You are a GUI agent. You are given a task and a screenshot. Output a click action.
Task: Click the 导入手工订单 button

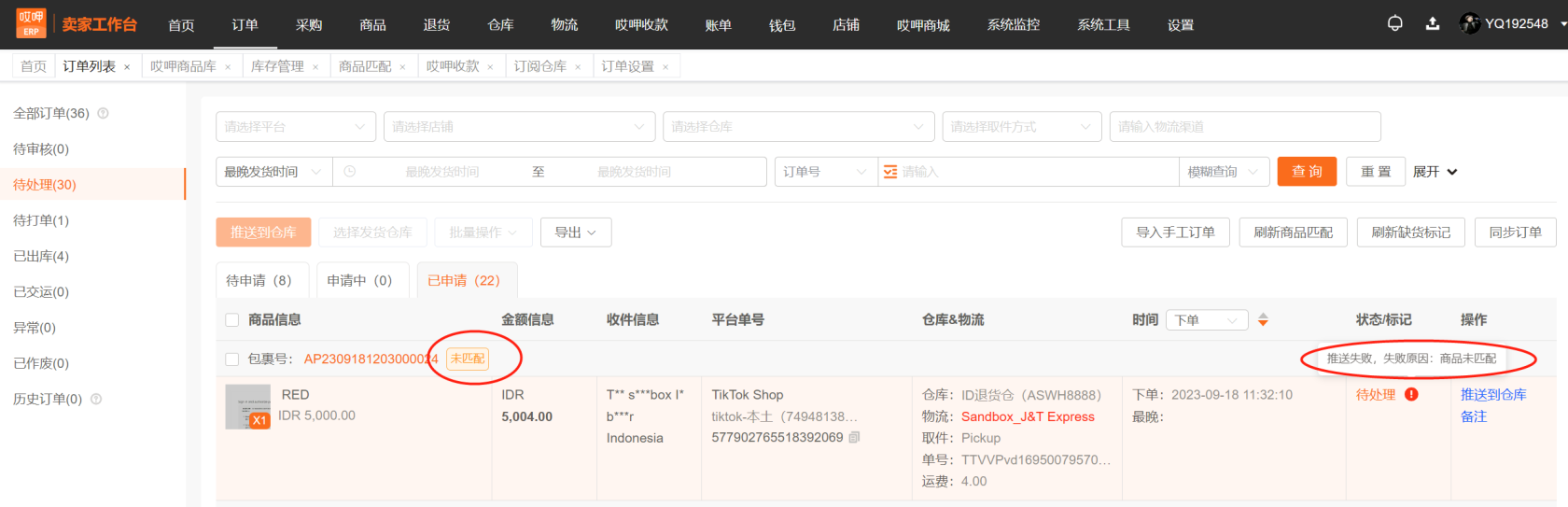point(1176,232)
